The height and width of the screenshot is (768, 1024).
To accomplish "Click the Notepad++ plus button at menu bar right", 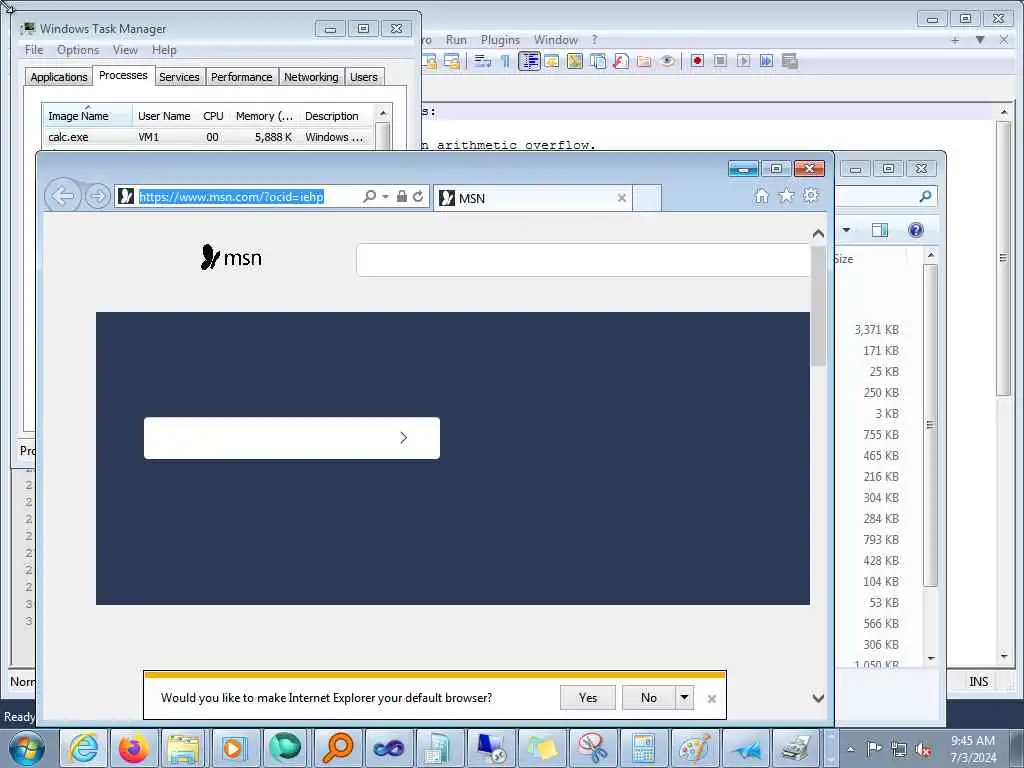I will (x=955, y=40).
